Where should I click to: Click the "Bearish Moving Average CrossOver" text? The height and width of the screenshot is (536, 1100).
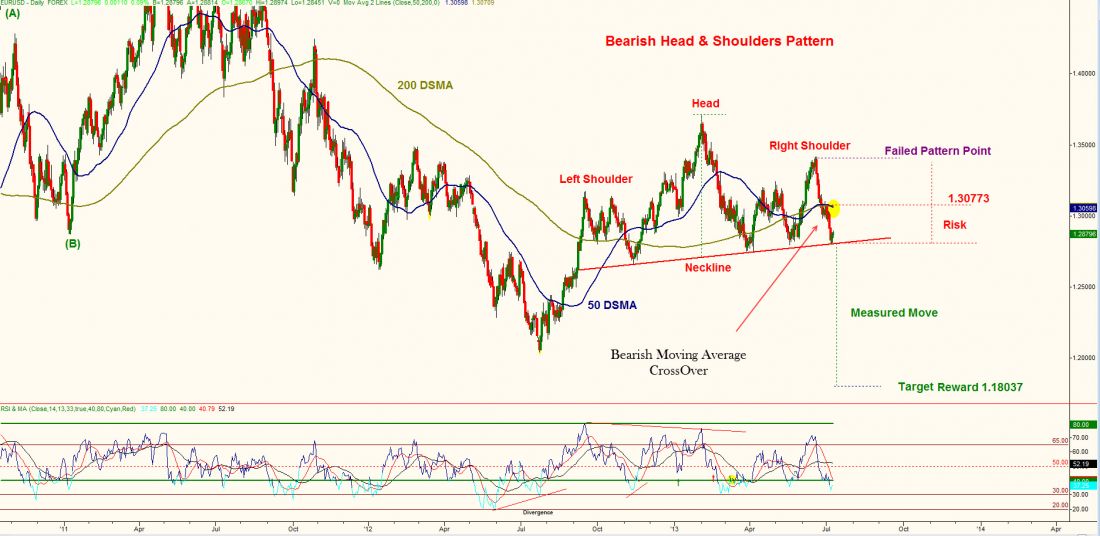pos(679,362)
